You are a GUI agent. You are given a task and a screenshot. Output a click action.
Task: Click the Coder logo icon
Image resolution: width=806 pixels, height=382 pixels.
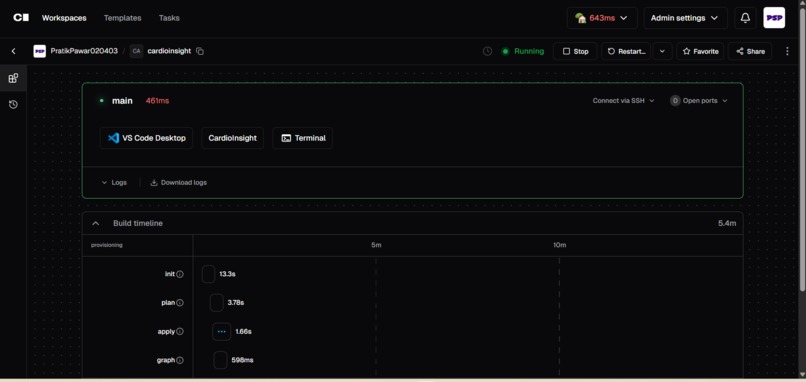[21, 17]
